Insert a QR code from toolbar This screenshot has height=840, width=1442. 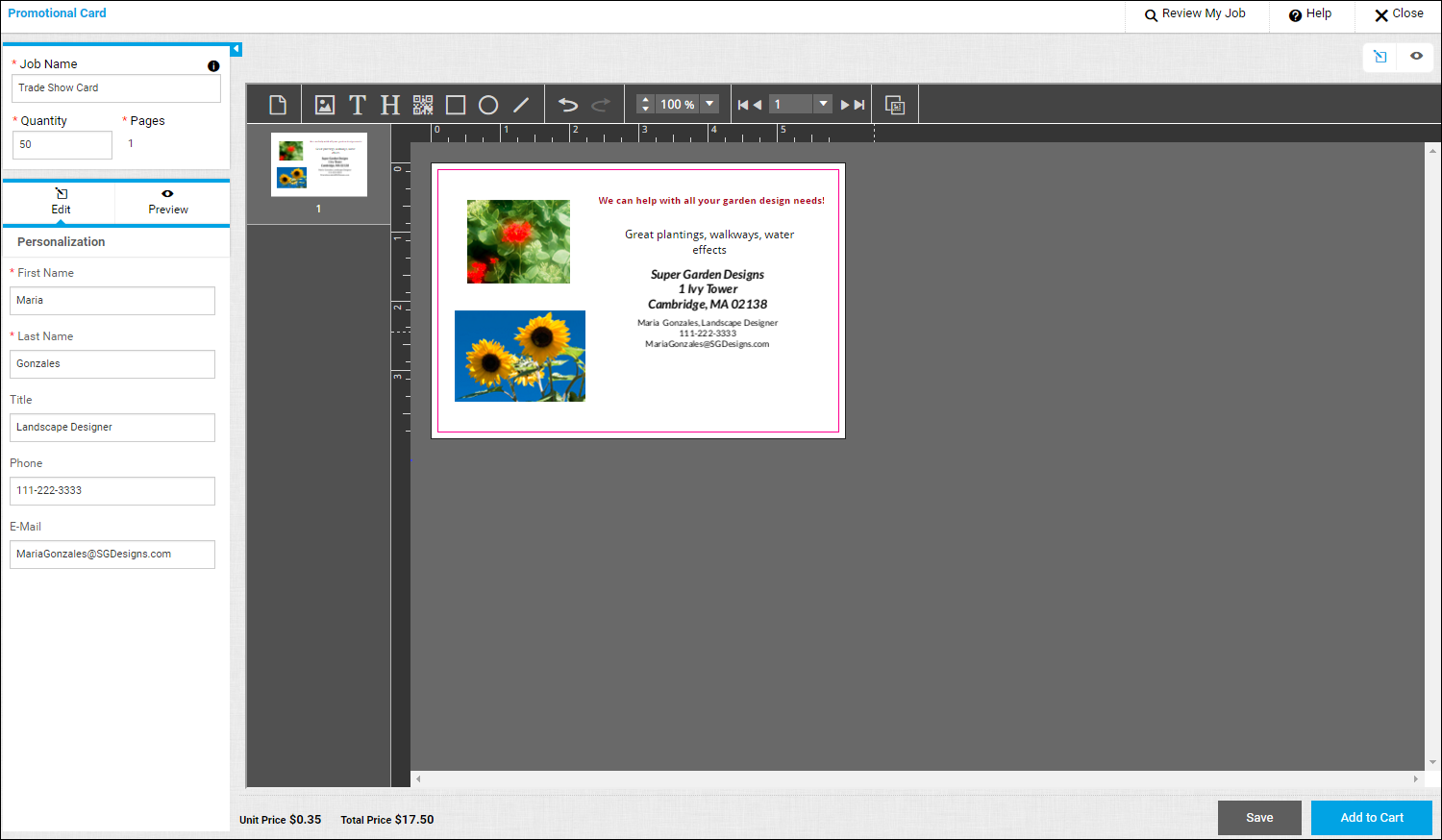coord(423,105)
